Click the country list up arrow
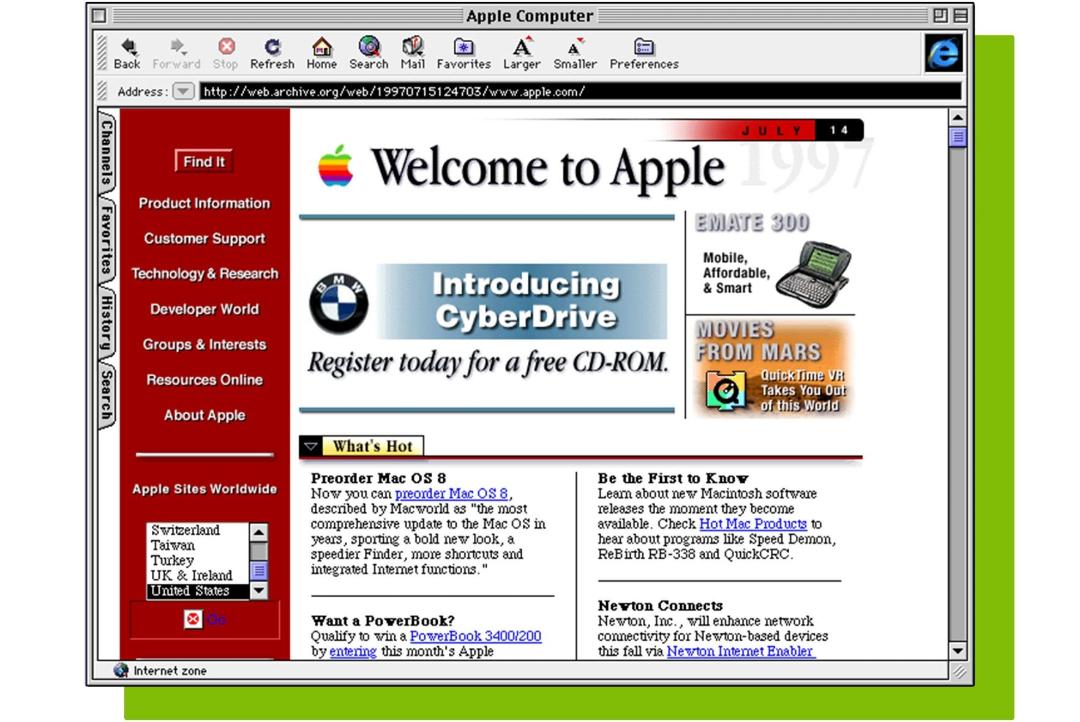Image resolution: width=1080 pixels, height=722 pixels. coord(258,532)
